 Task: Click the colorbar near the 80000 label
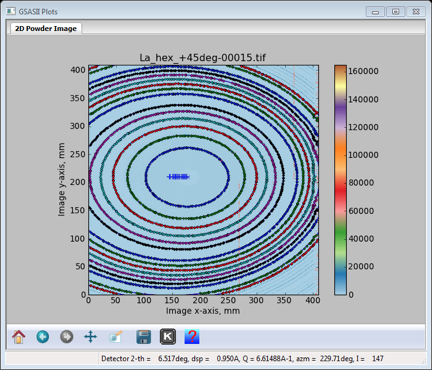click(x=340, y=183)
